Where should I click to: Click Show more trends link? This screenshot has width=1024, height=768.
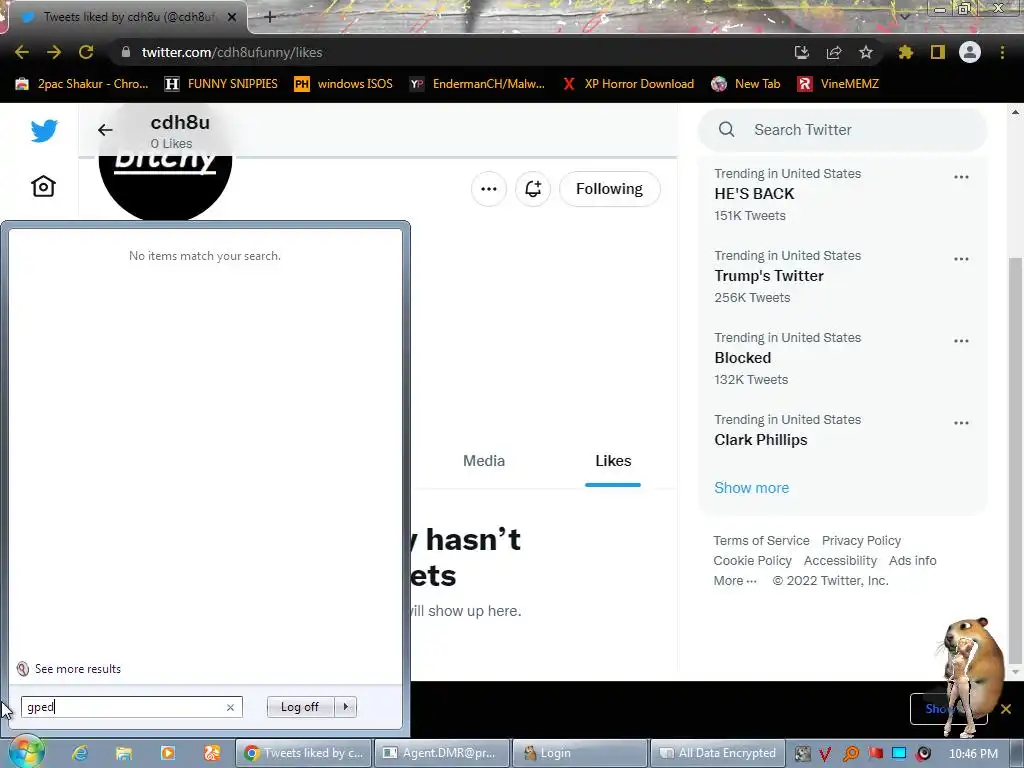[x=751, y=488]
